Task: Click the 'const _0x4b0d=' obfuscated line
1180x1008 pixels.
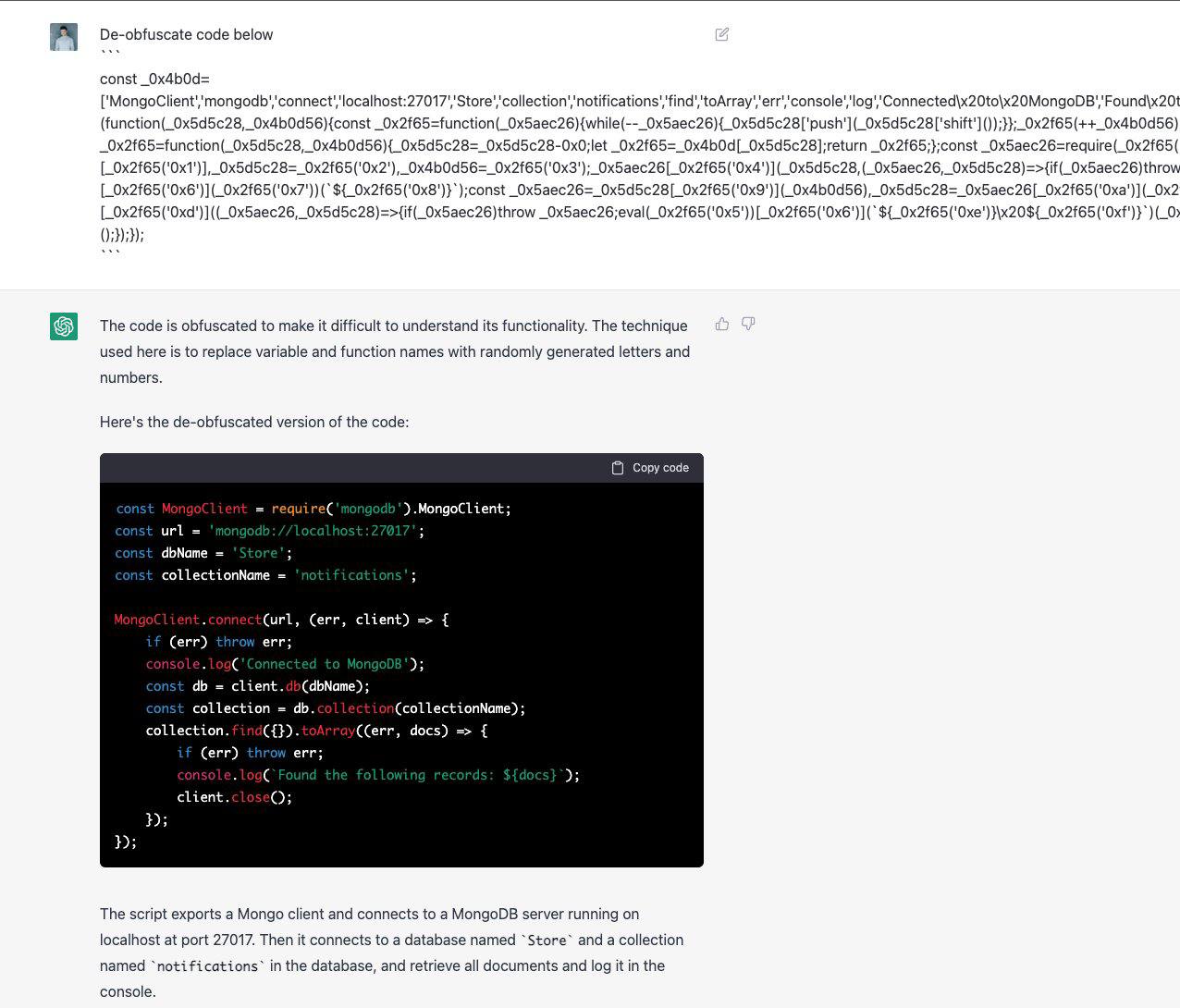Action: coord(154,80)
